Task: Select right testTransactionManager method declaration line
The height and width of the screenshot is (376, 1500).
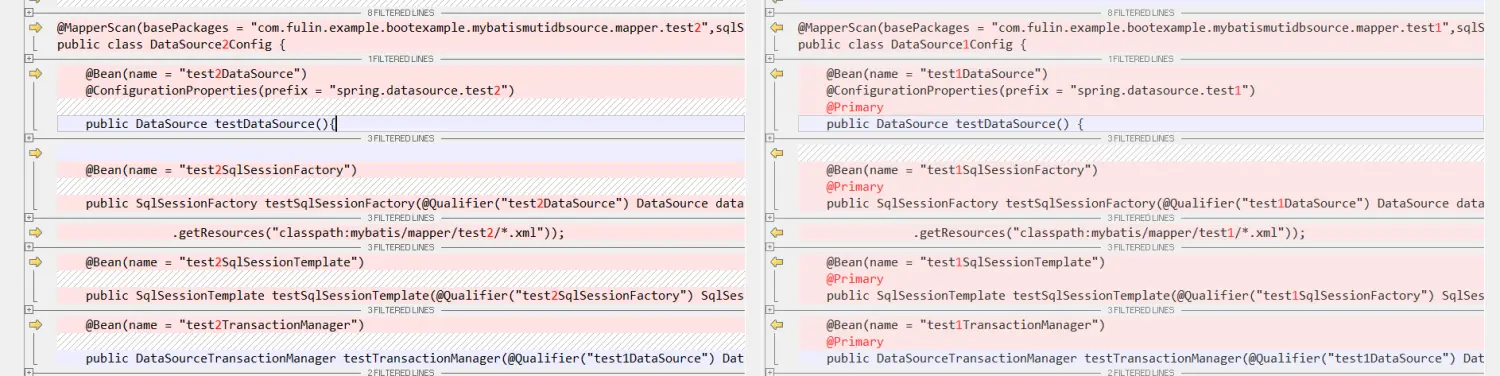Action: click(1141, 358)
